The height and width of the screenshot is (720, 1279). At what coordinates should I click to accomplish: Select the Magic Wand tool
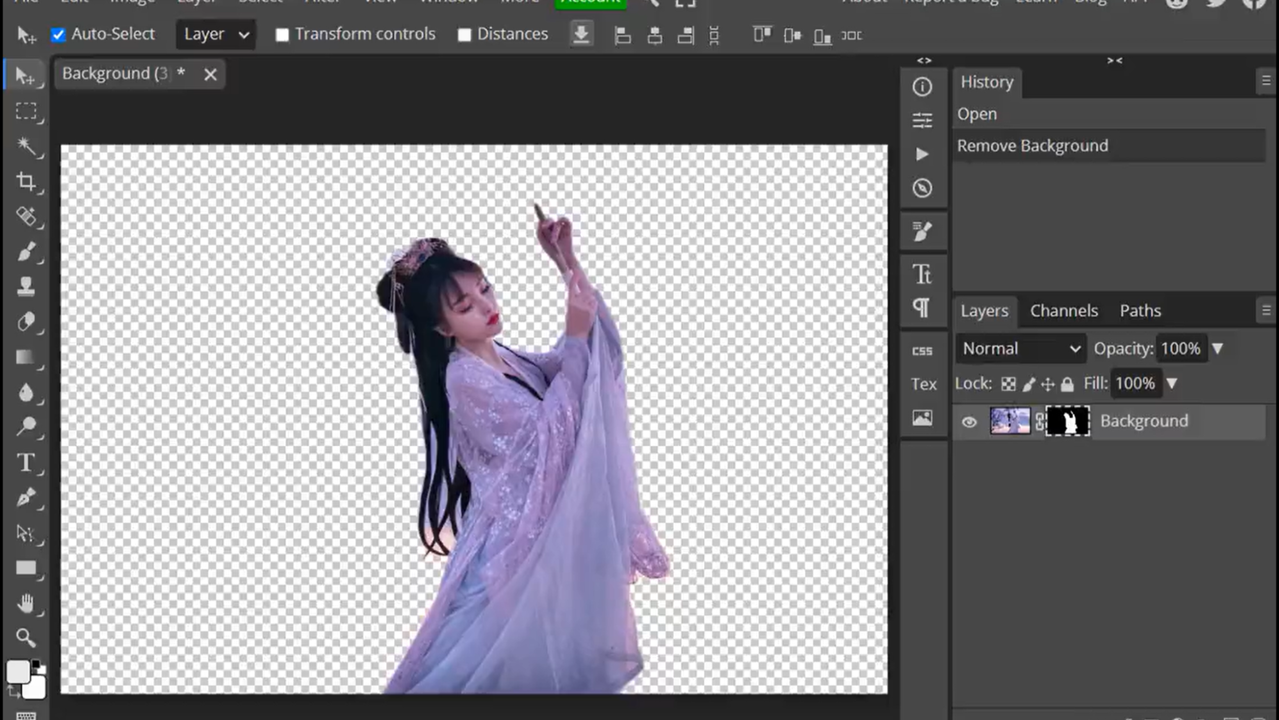coord(26,147)
